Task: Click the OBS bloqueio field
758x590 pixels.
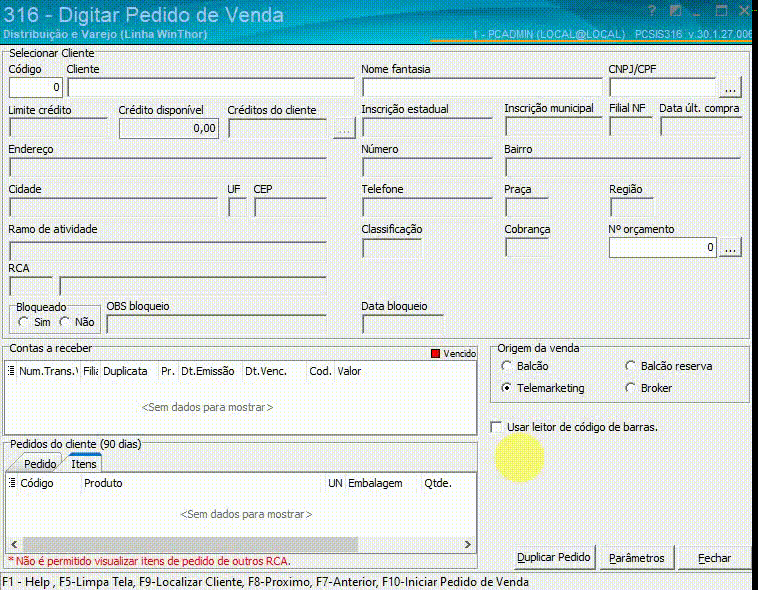Action: pyautogui.click(x=217, y=324)
